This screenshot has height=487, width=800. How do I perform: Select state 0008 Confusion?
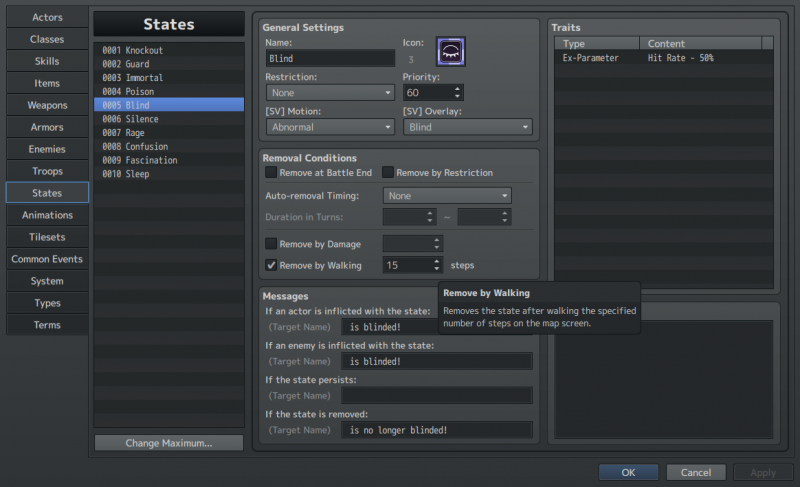point(169,146)
